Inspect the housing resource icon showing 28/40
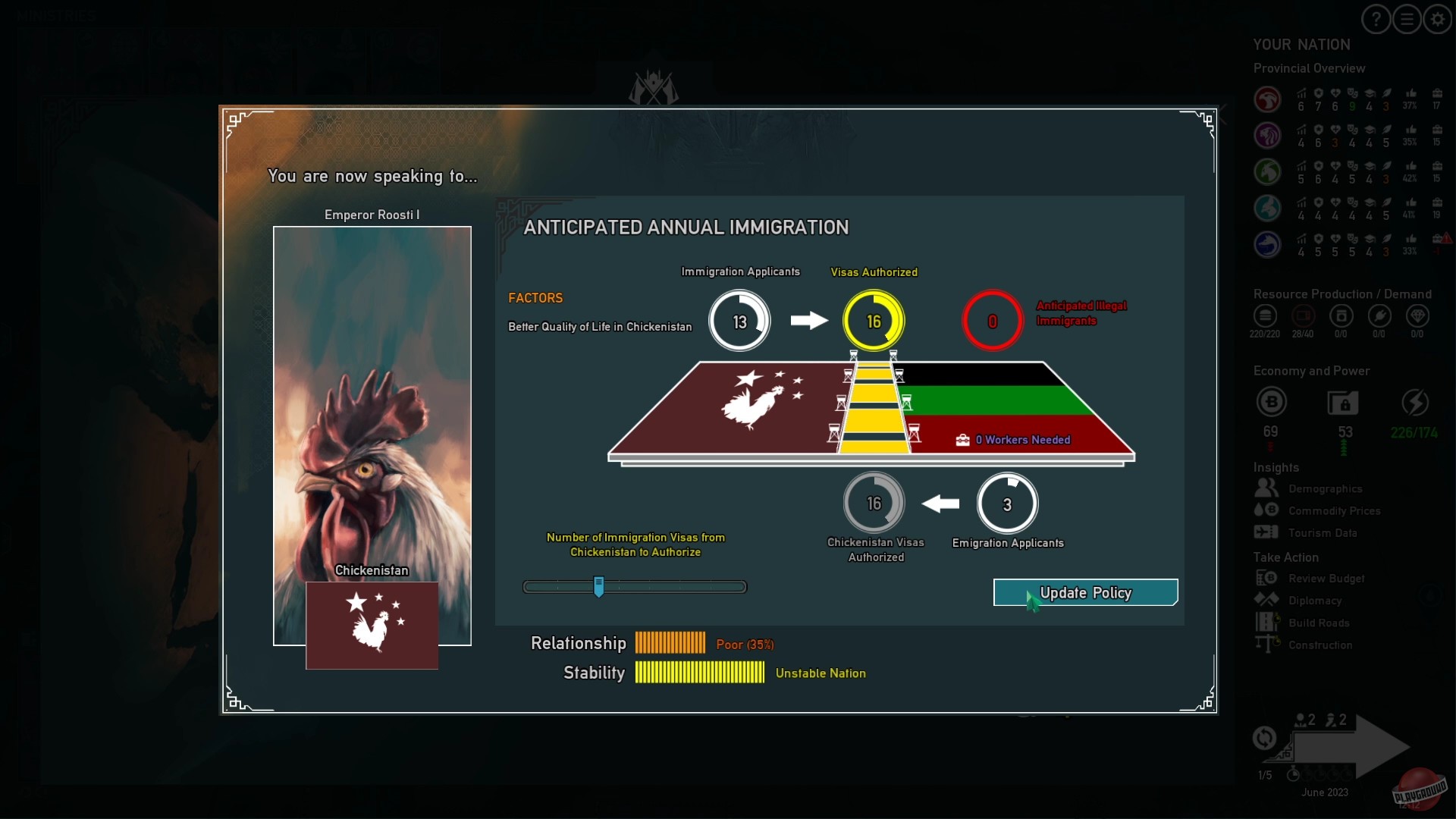This screenshot has width=1456, height=819. tap(1304, 318)
